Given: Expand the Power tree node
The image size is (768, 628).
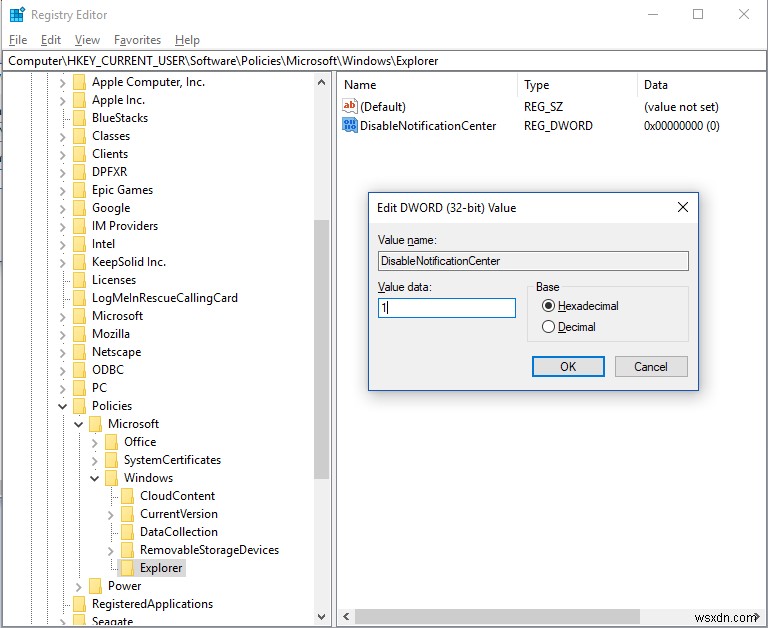Looking at the screenshot, I should point(78,586).
